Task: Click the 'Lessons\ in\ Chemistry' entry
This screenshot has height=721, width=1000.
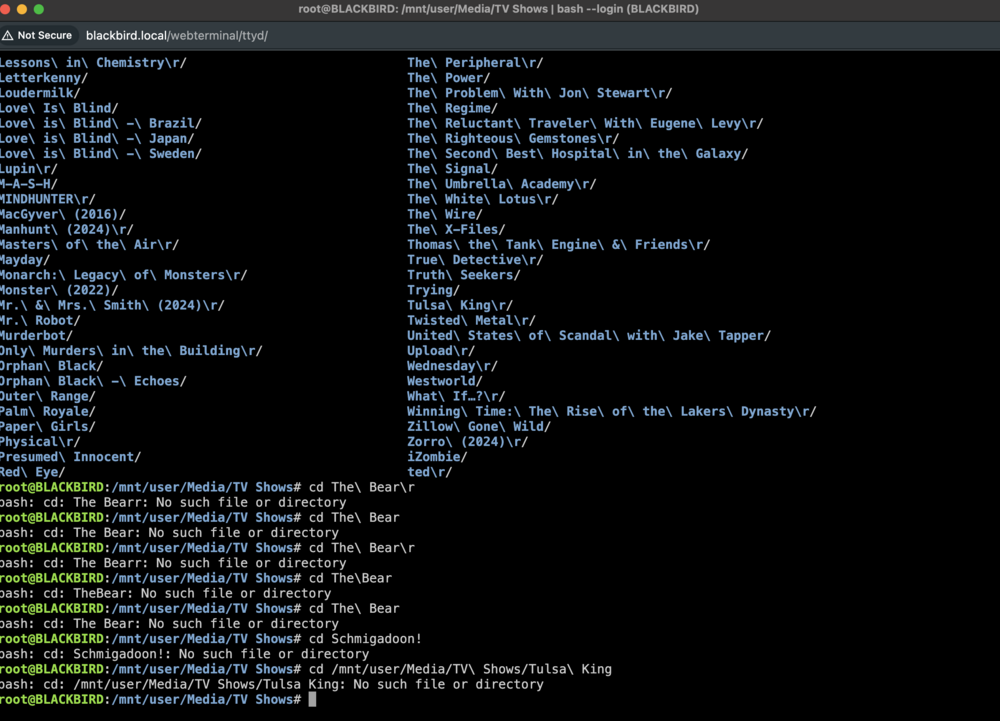Action: point(93,62)
